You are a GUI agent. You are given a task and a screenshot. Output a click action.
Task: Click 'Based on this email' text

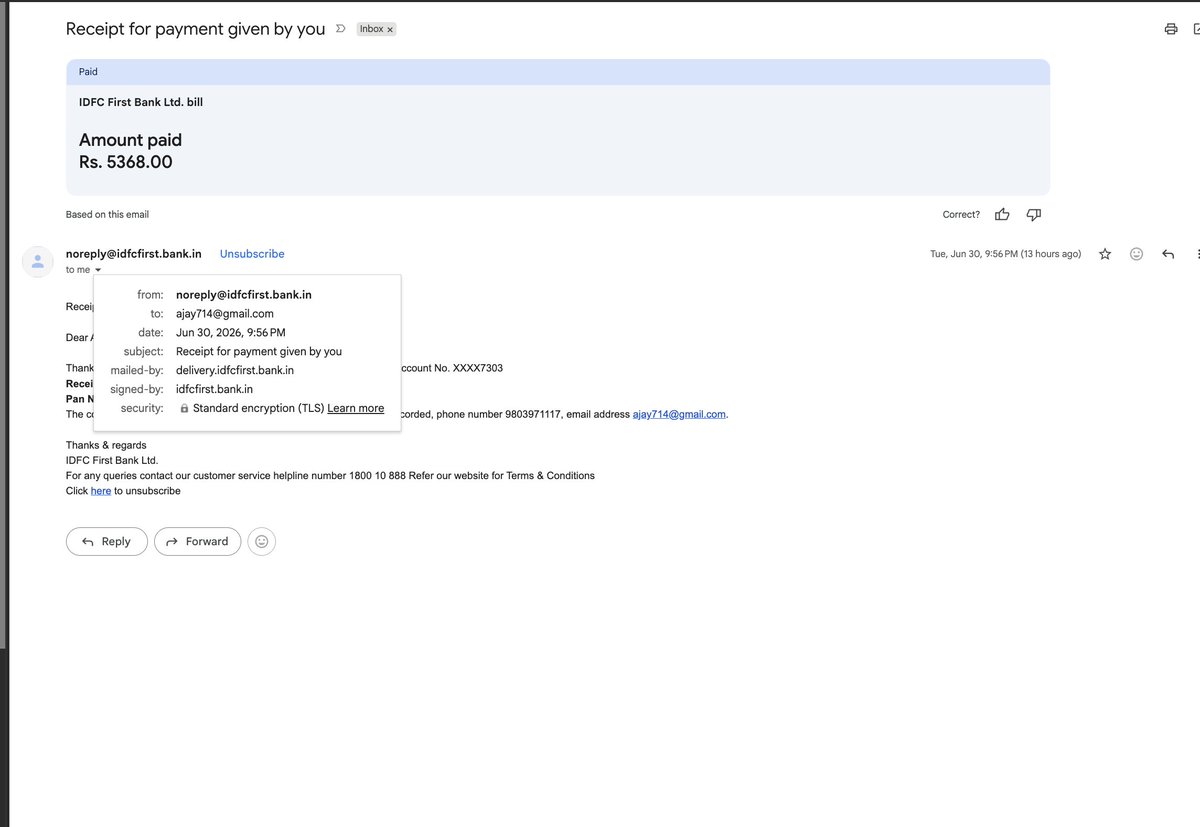point(107,214)
